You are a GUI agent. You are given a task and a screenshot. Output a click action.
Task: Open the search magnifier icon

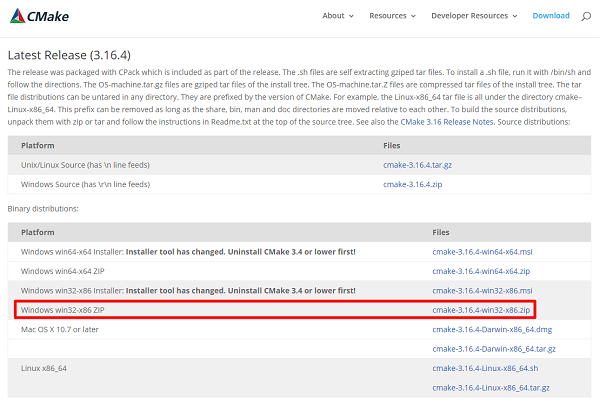[586, 16]
